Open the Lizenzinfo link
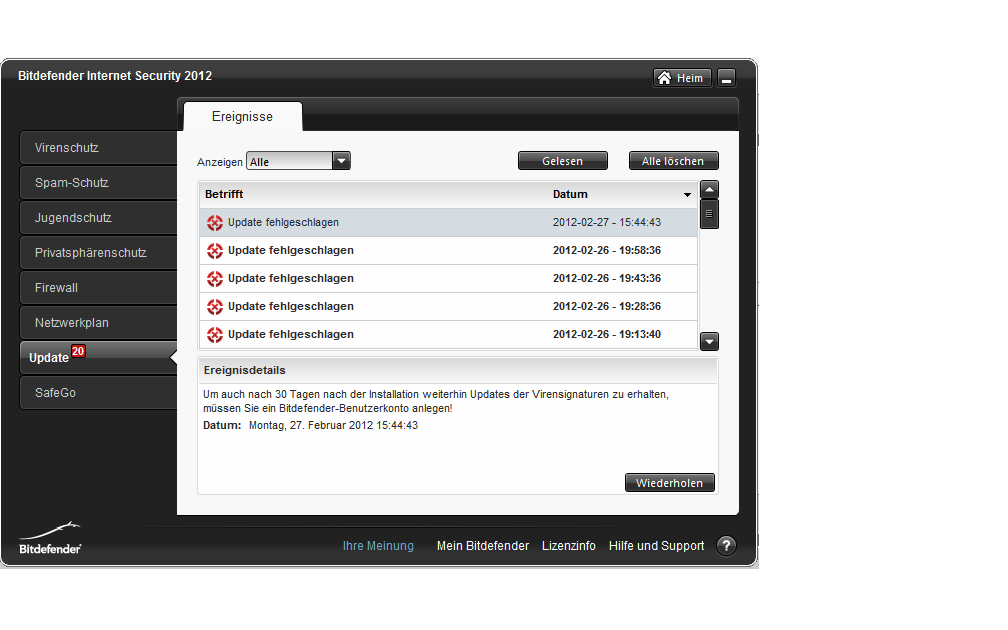 (568, 546)
